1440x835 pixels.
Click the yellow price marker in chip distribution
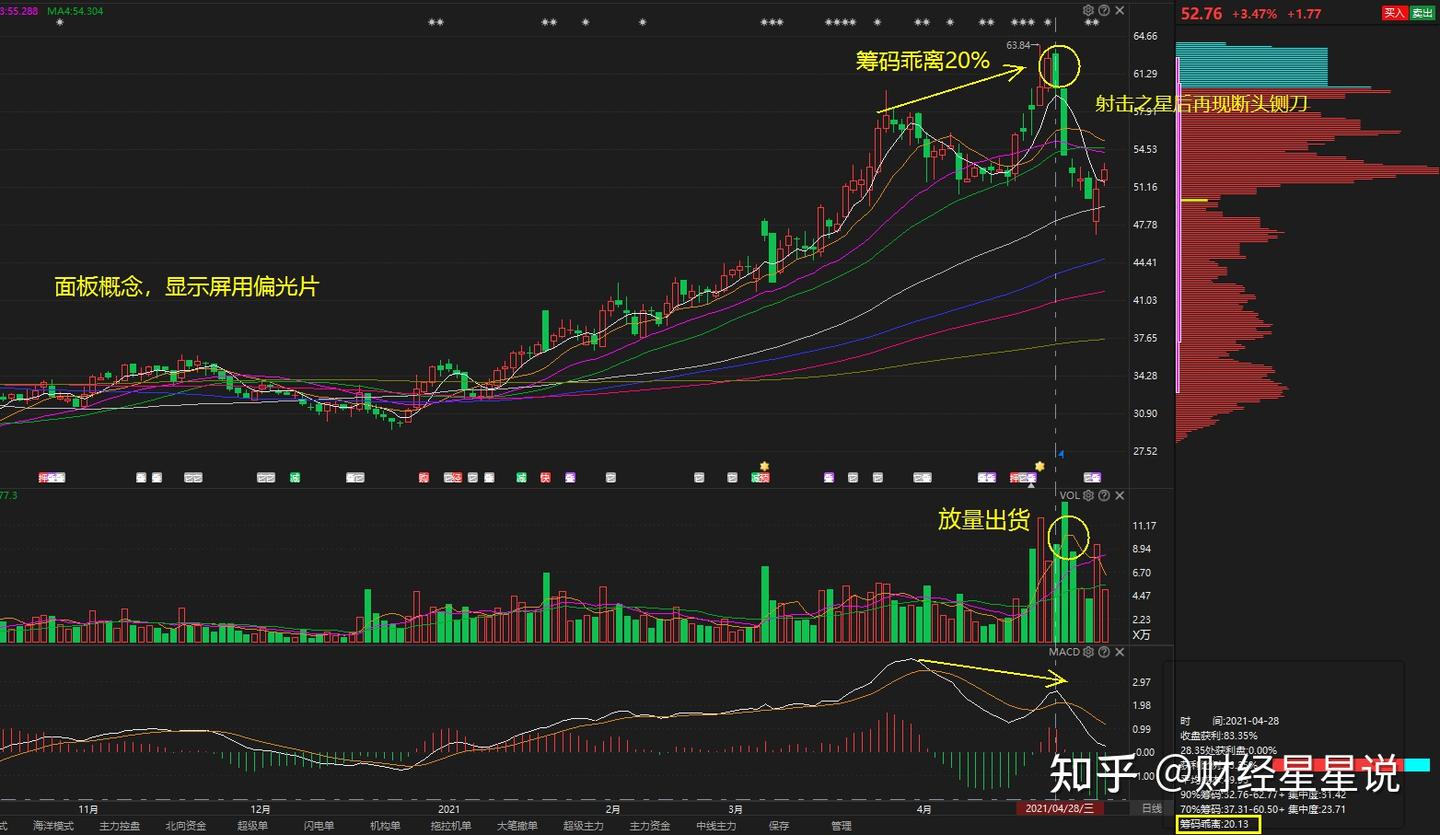tap(1194, 201)
